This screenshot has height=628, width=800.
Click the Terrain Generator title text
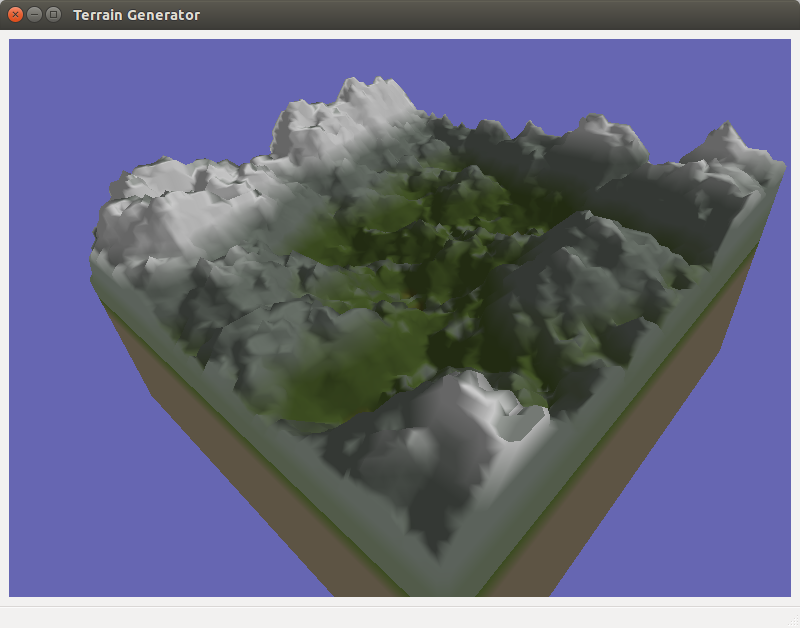tap(136, 15)
